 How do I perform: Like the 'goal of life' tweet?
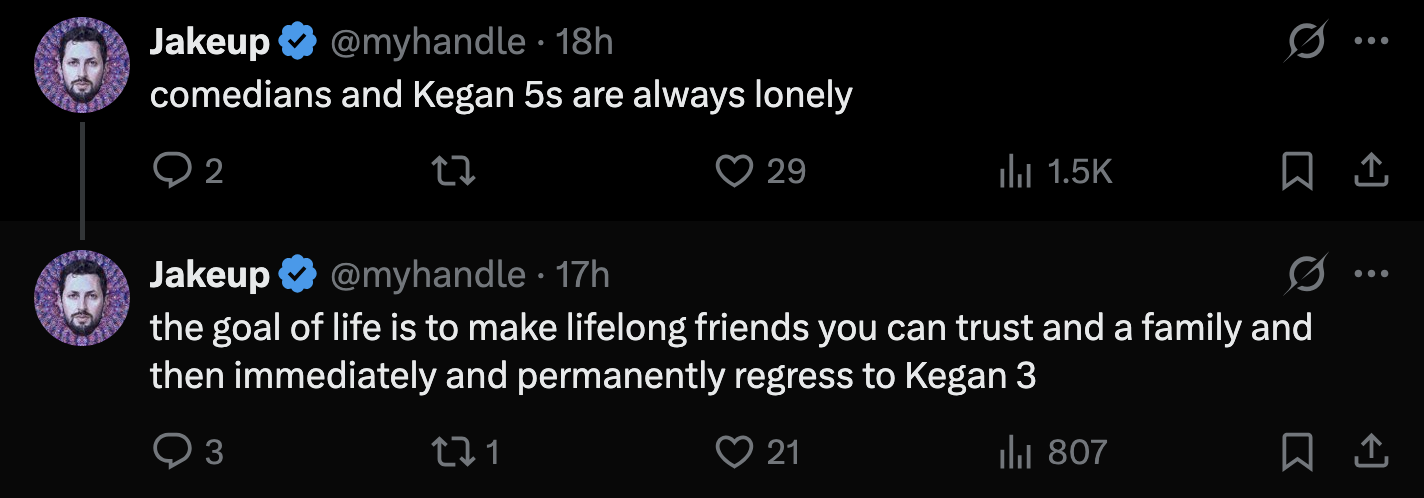(735, 452)
